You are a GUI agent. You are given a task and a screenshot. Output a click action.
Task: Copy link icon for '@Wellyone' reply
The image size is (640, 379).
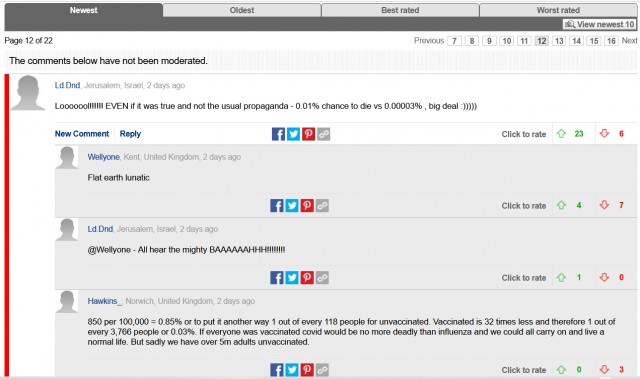coord(322,278)
